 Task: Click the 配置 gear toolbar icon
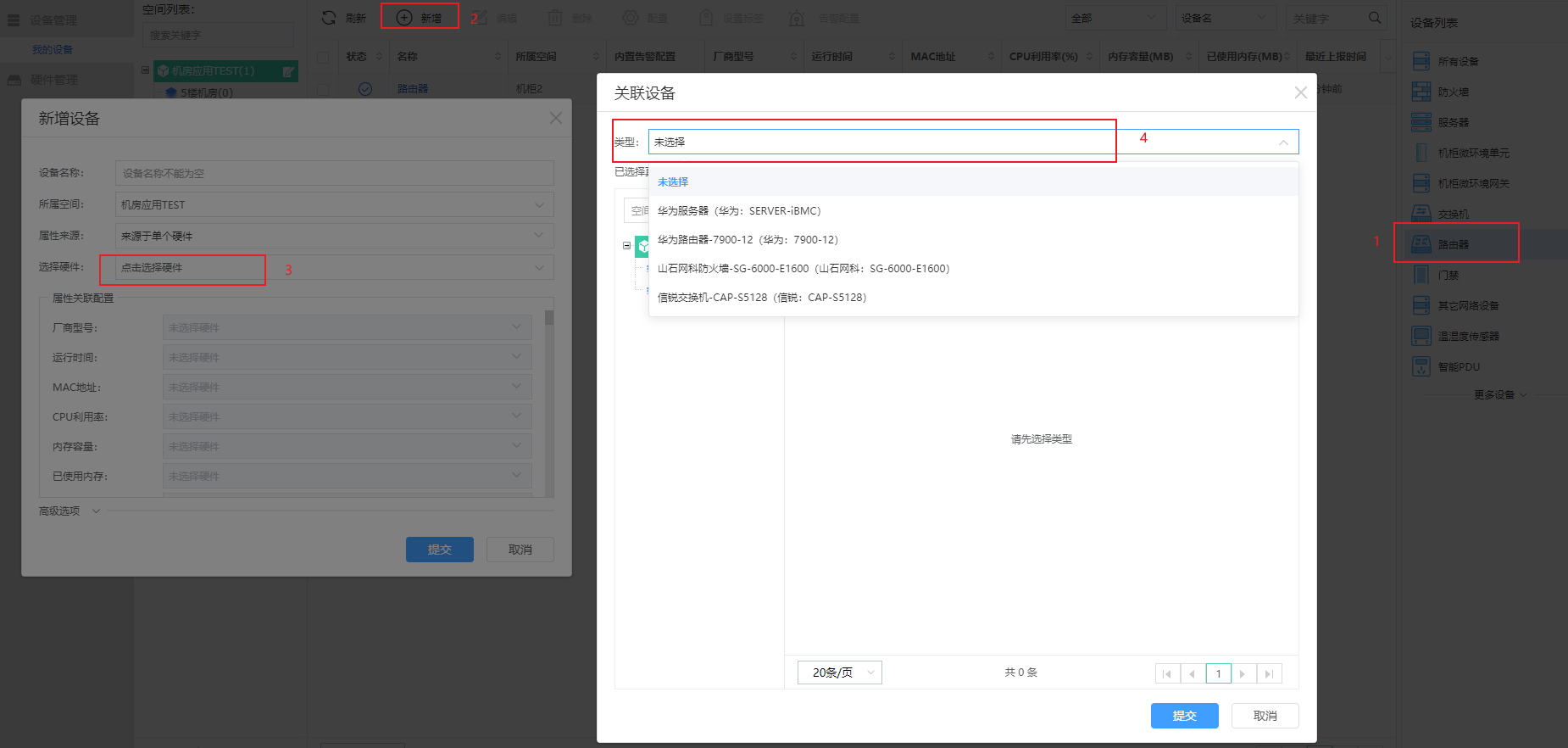pyautogui.click(x=631, y=18)
